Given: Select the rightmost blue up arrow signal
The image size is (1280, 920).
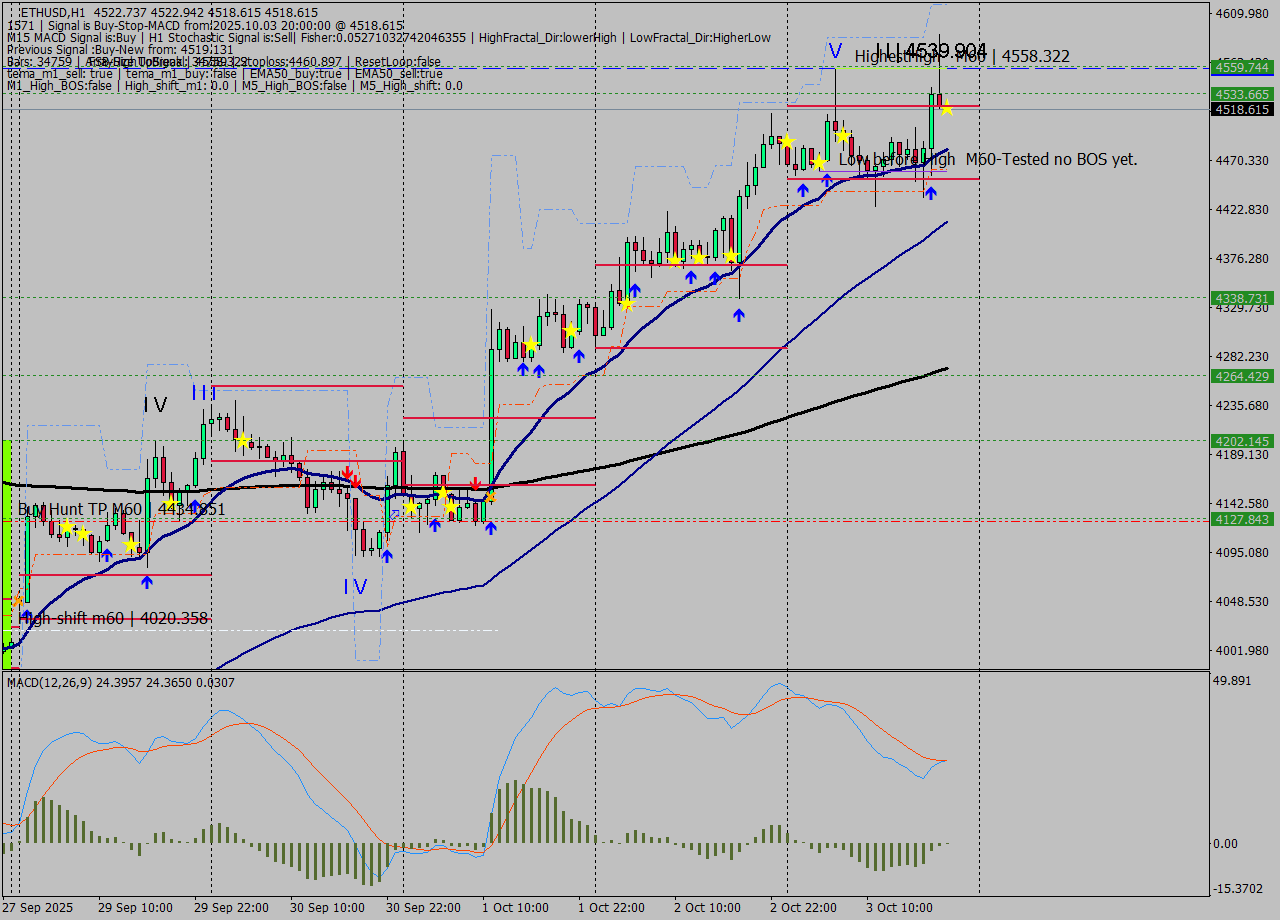Looking at the screenshot, I should pyautogui.click(x=930, y=193).
